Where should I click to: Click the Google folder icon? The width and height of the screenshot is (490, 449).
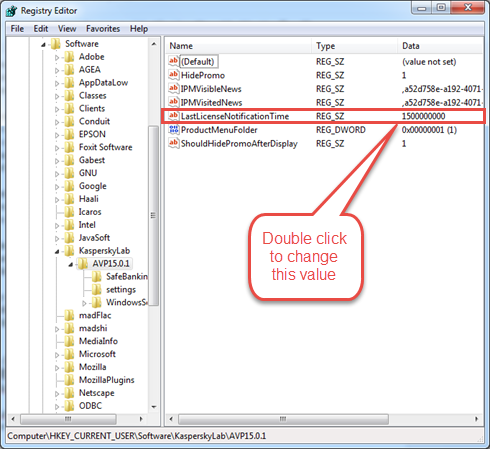(x=69, y=186)
